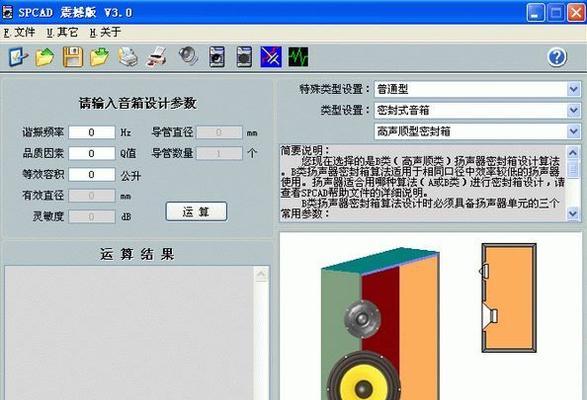Save with the floppy disk icon
The width and height of the screenshot is (587, 400).
(x=73, y=57)
